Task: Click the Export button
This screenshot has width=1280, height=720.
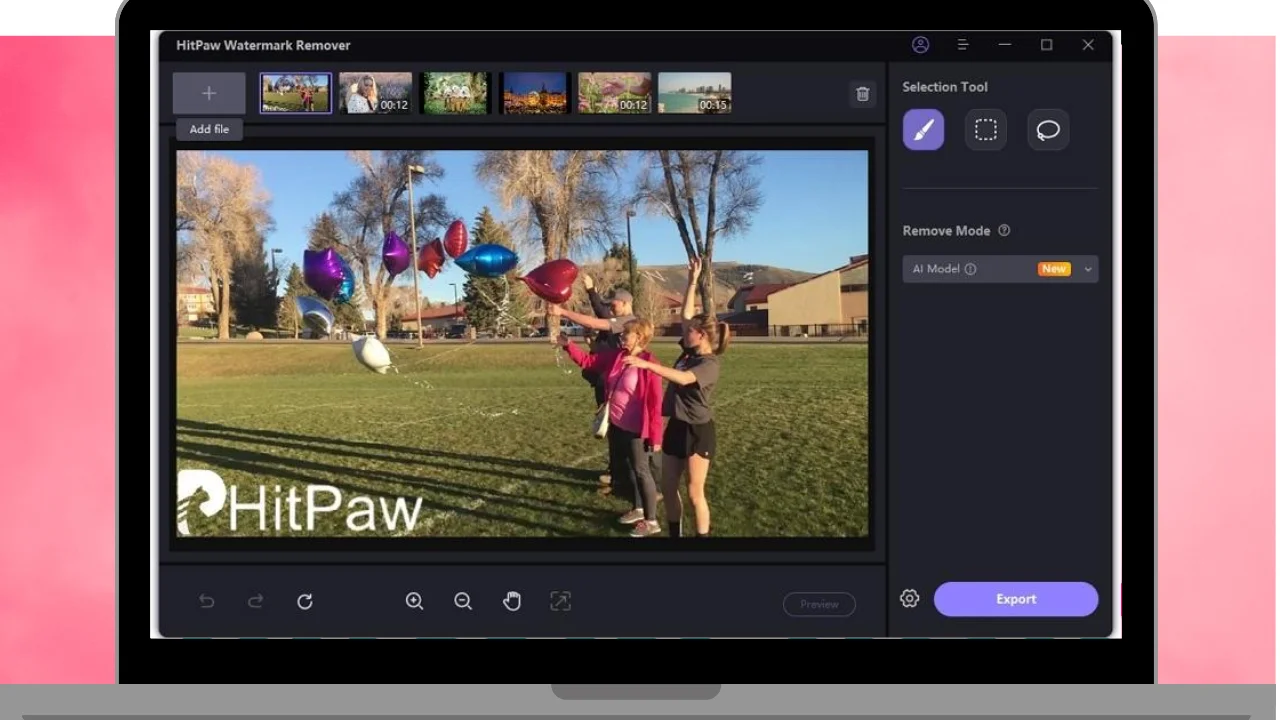Action: [x=1016, y=599]
